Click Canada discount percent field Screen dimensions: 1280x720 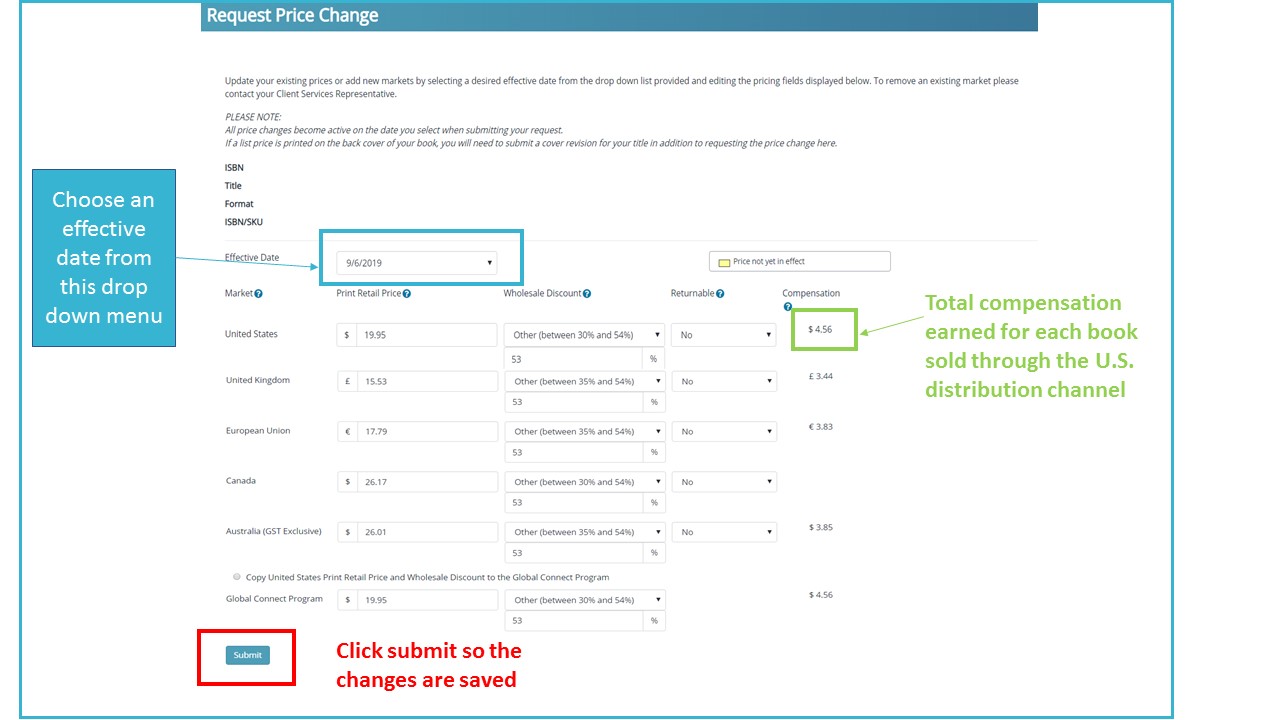click(575, 502)
